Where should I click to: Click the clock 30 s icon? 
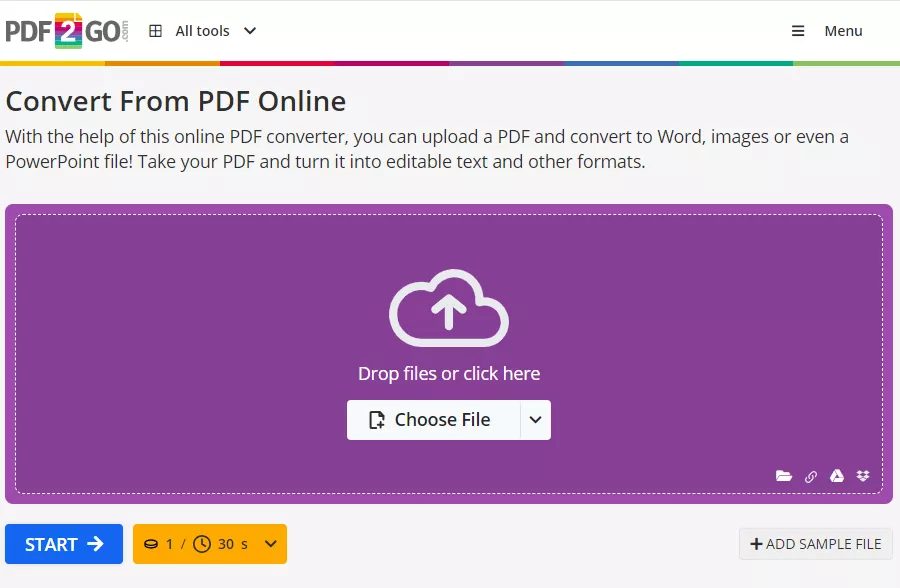point(202,544)
